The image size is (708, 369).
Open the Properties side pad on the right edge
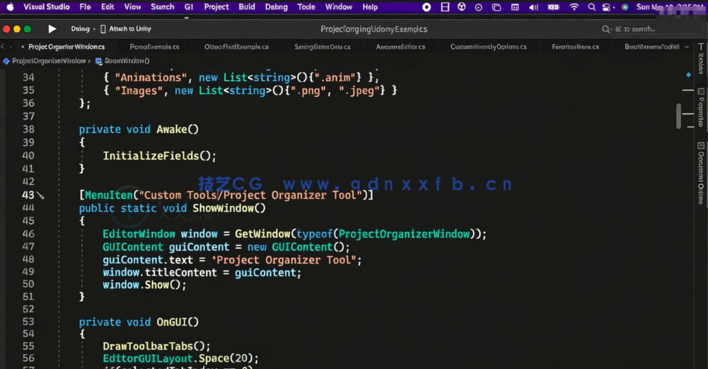tap(701, 107)
